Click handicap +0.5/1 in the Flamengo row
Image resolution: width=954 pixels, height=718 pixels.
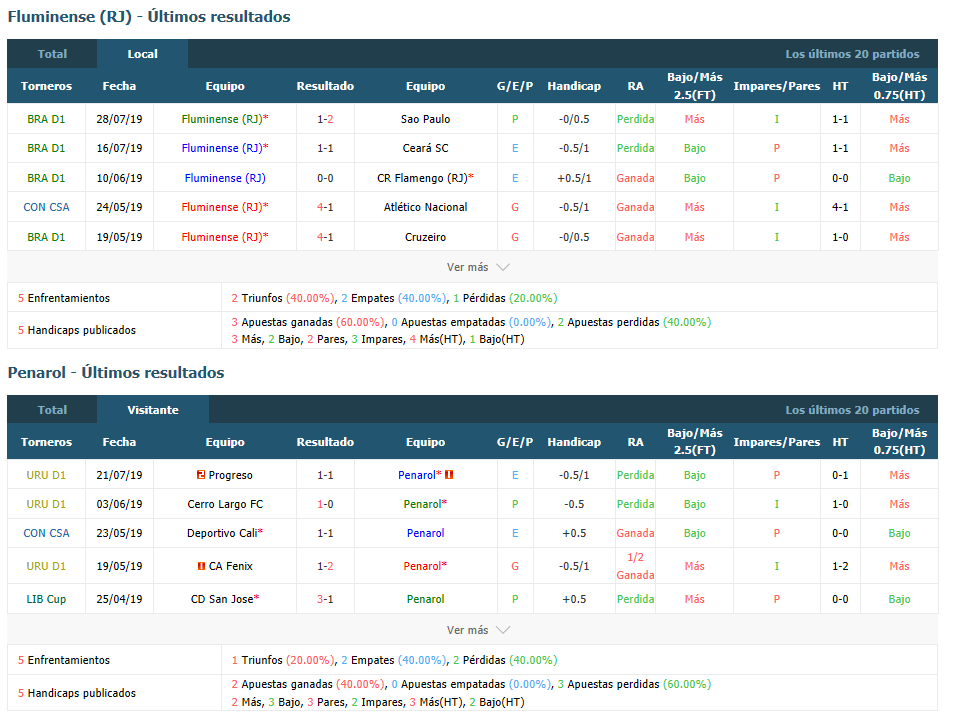(x=574, y=178)
